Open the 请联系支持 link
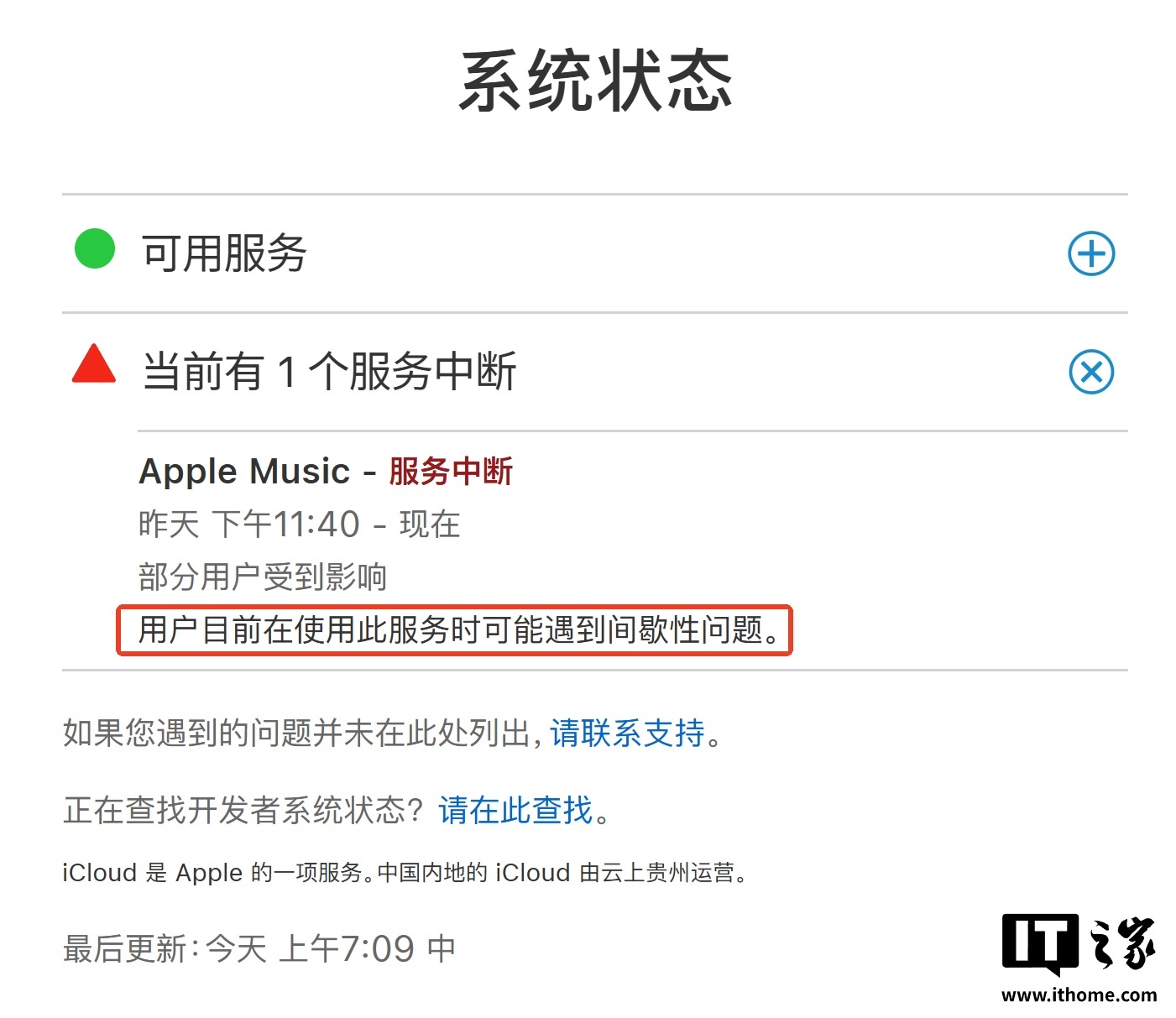This screenshot has height=1018, width=1176. coord(627,733)
